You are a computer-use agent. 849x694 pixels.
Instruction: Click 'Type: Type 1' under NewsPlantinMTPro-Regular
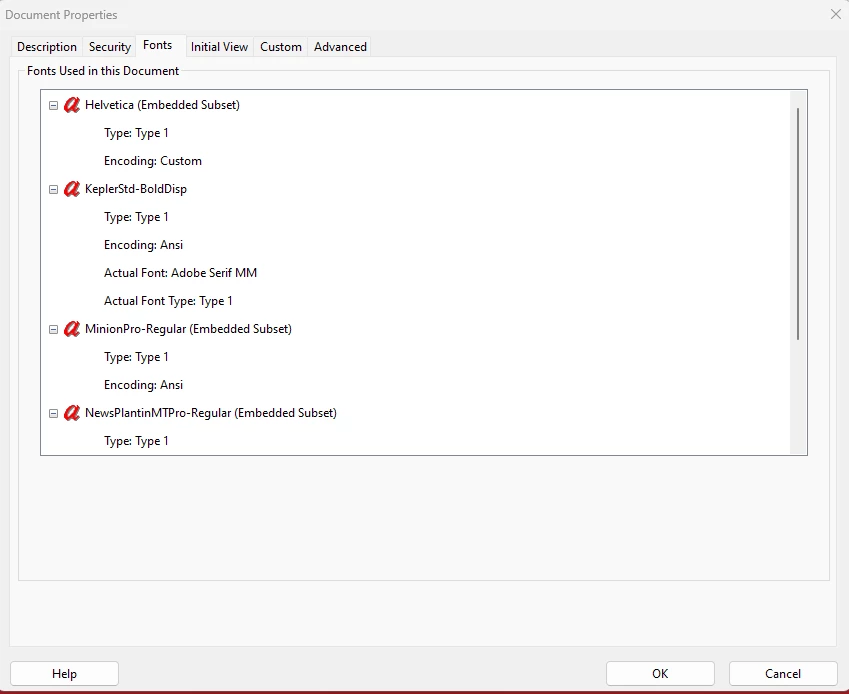[136, 441]
